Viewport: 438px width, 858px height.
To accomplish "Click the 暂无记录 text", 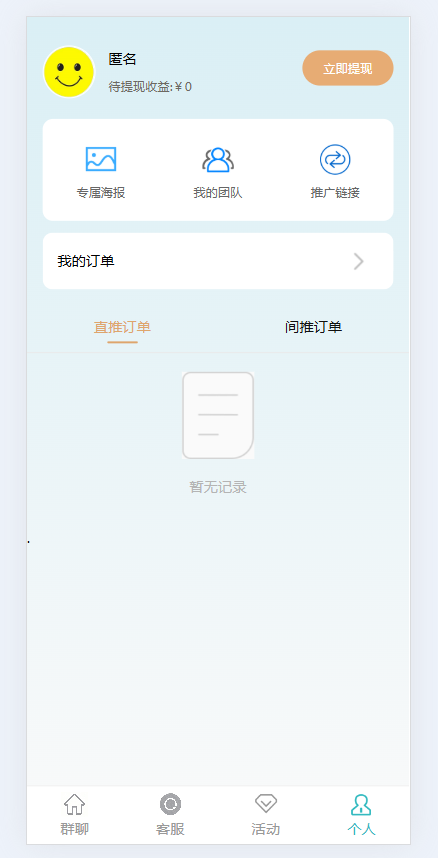I will tap(218, 487).
